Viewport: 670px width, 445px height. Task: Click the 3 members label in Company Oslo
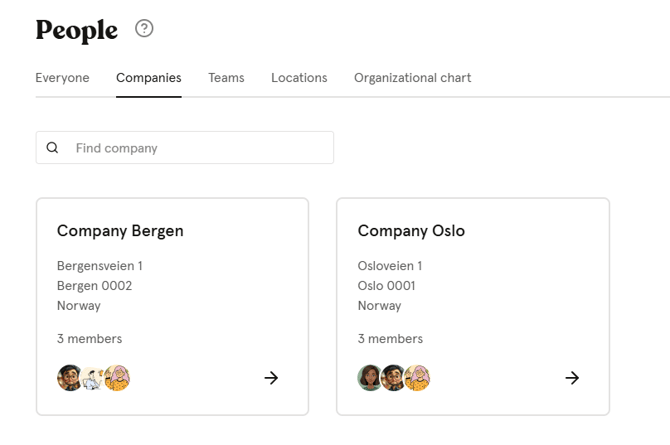pyautogui.click(x=390, y=339)
